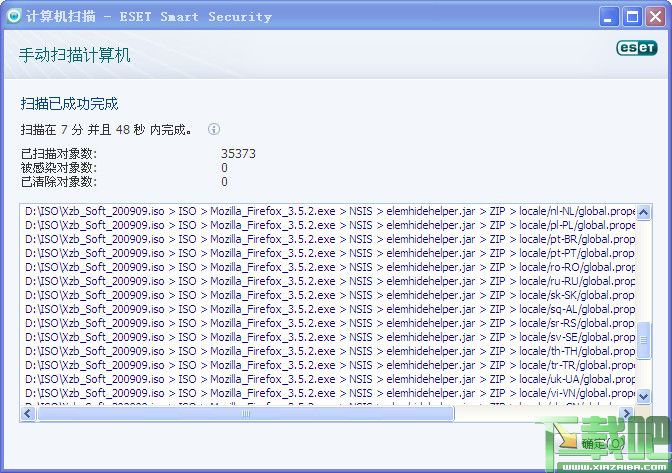Click the 已清除对象数 label
Image resolution: width=672 pixels, height=473 pixels.
[59, 182]
